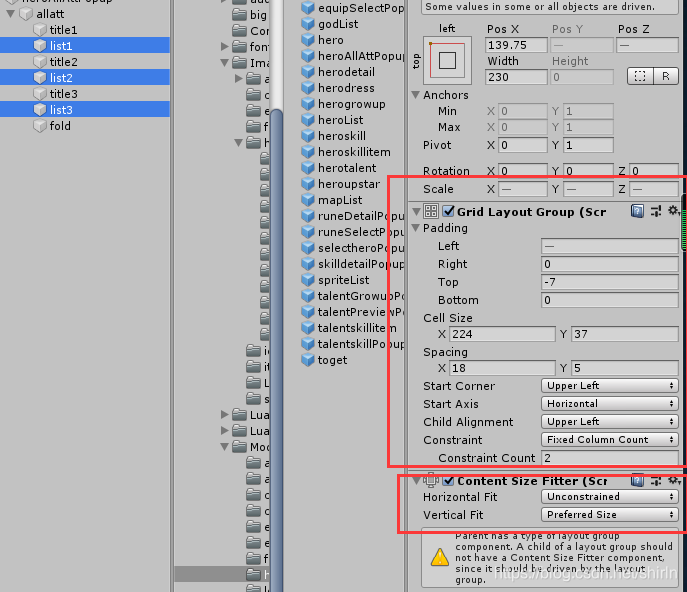Screen dimensions: 687x592
Task: Click the allatt object cube icon
Action: point(26,14)
